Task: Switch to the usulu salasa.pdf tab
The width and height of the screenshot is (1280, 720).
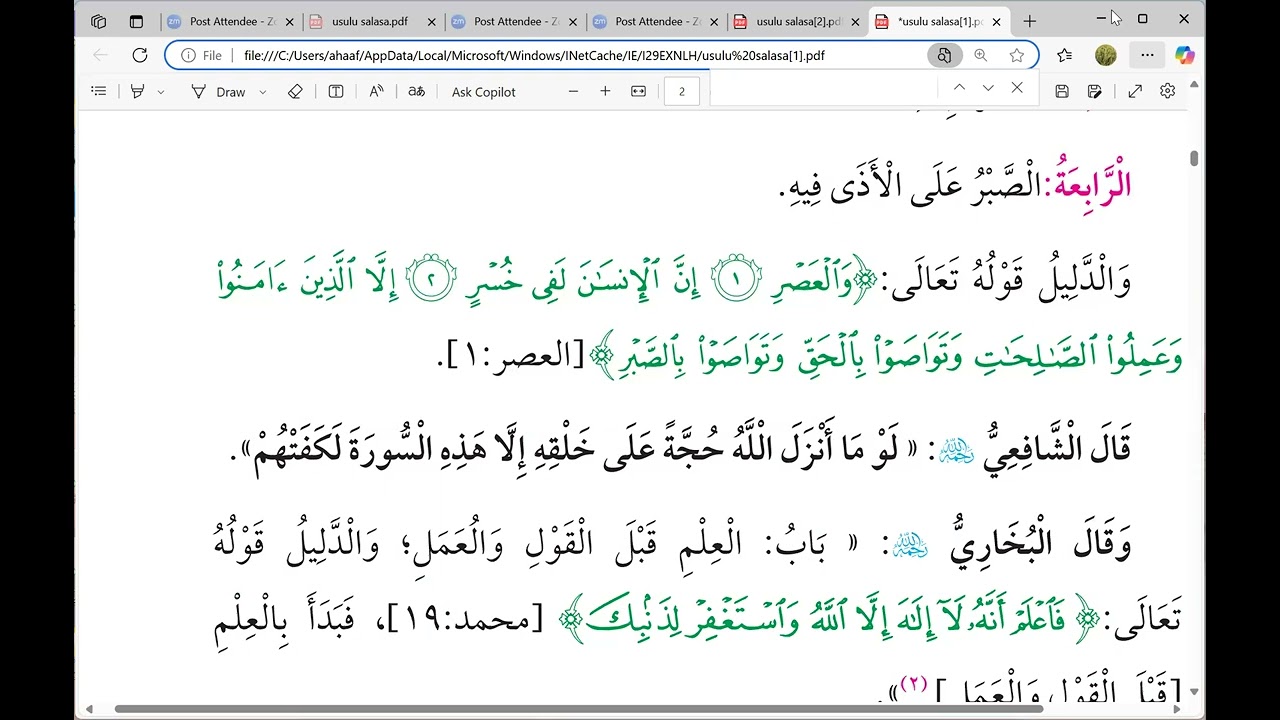Action: (371, 21)
